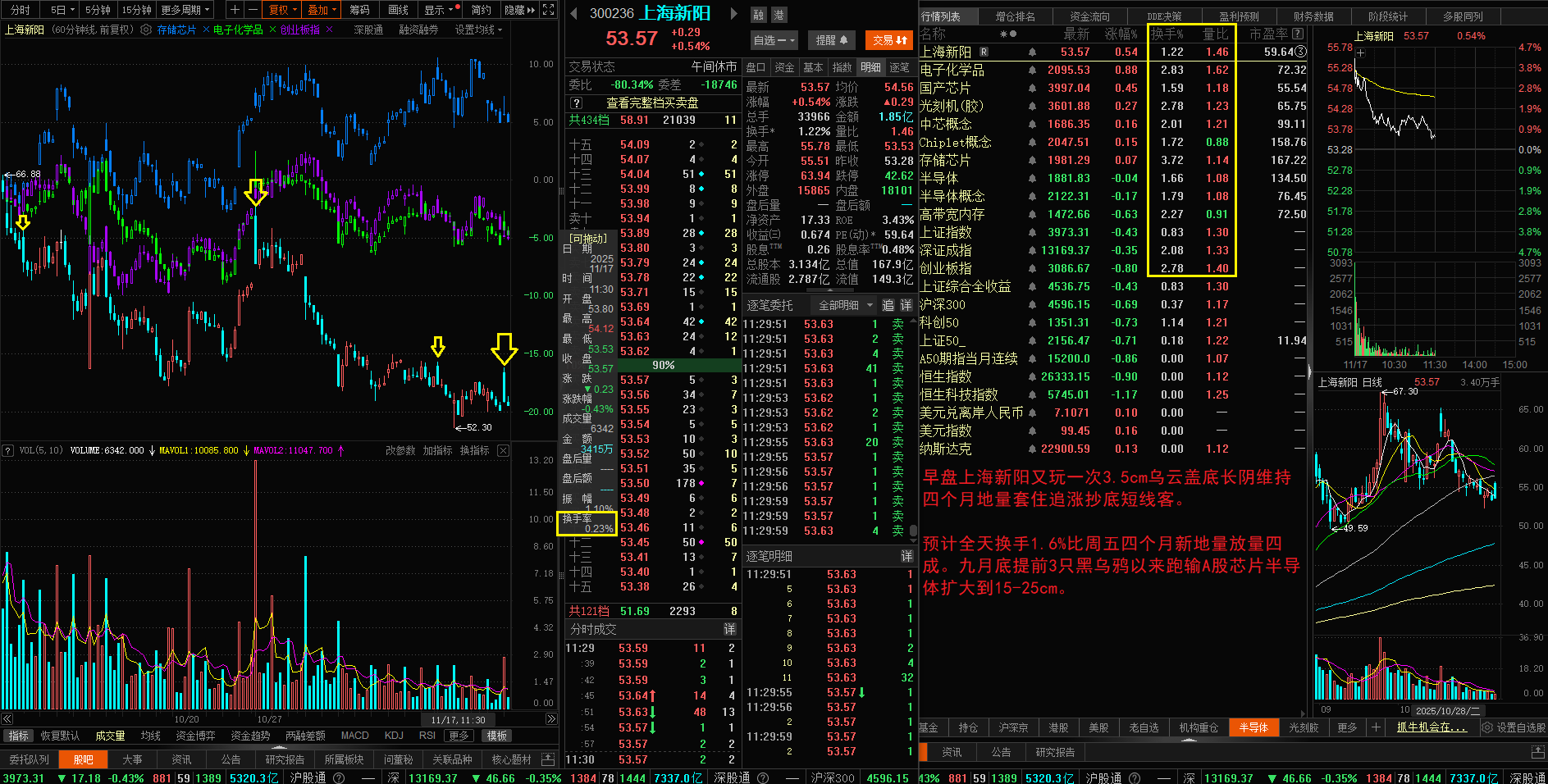1548x784 pixels.
Task: Open 详 details in 分时成交 header
Action: point(729,629)
